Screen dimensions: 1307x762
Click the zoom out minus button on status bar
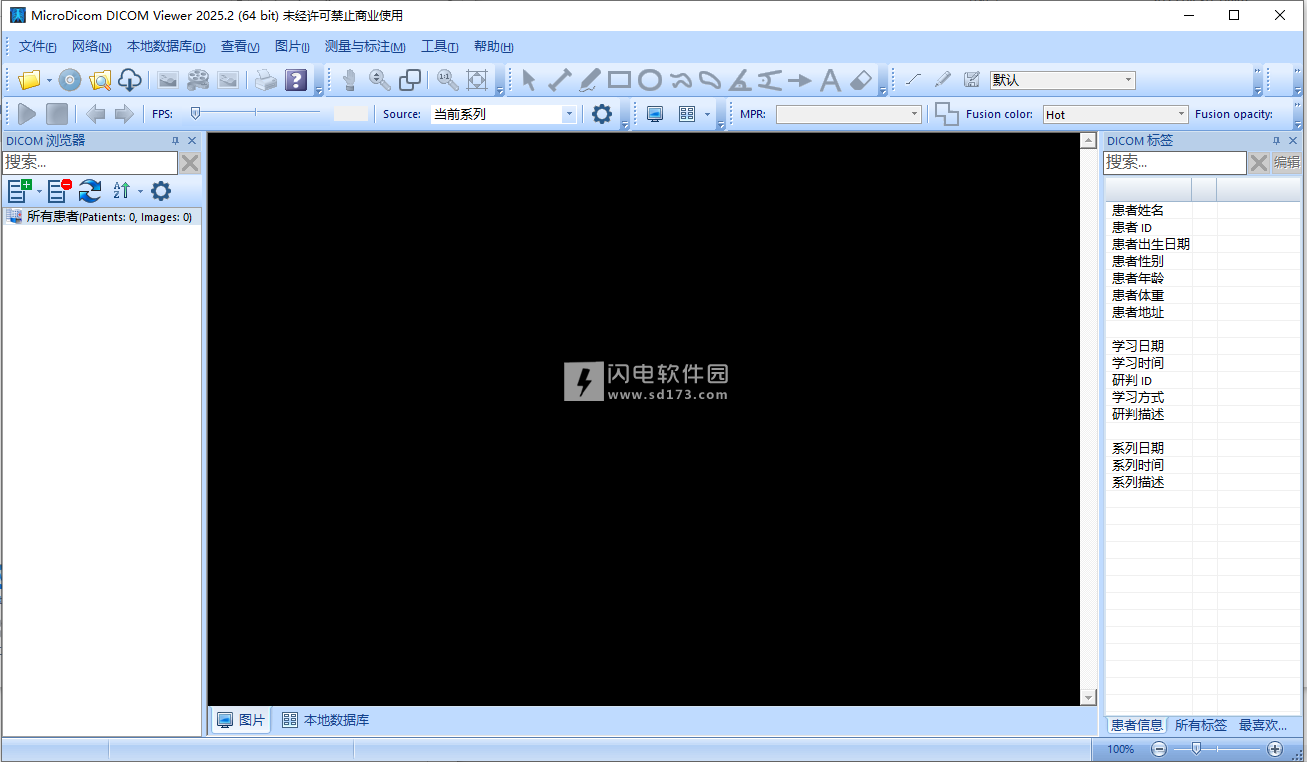pyautogui.click(x=1159, y=749)
